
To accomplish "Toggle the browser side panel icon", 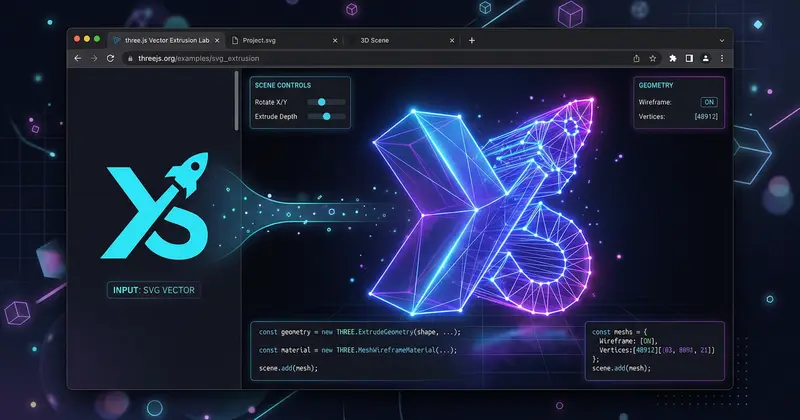I will coord(689,59).
